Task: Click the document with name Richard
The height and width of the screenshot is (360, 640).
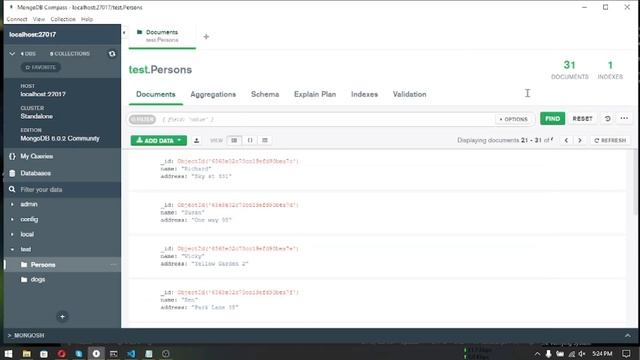Action: [378, 169]
